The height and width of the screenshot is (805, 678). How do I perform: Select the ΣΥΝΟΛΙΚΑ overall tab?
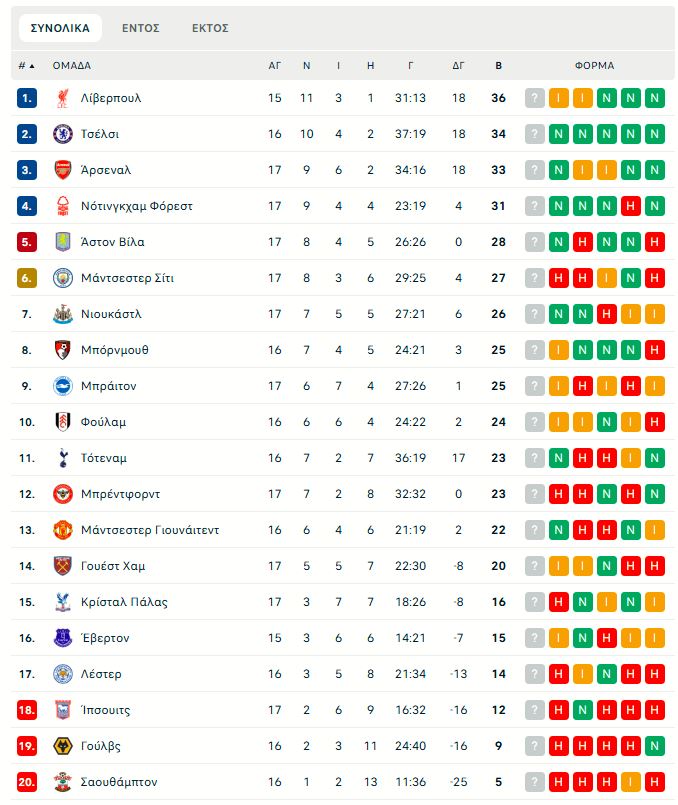click(60, 28)
